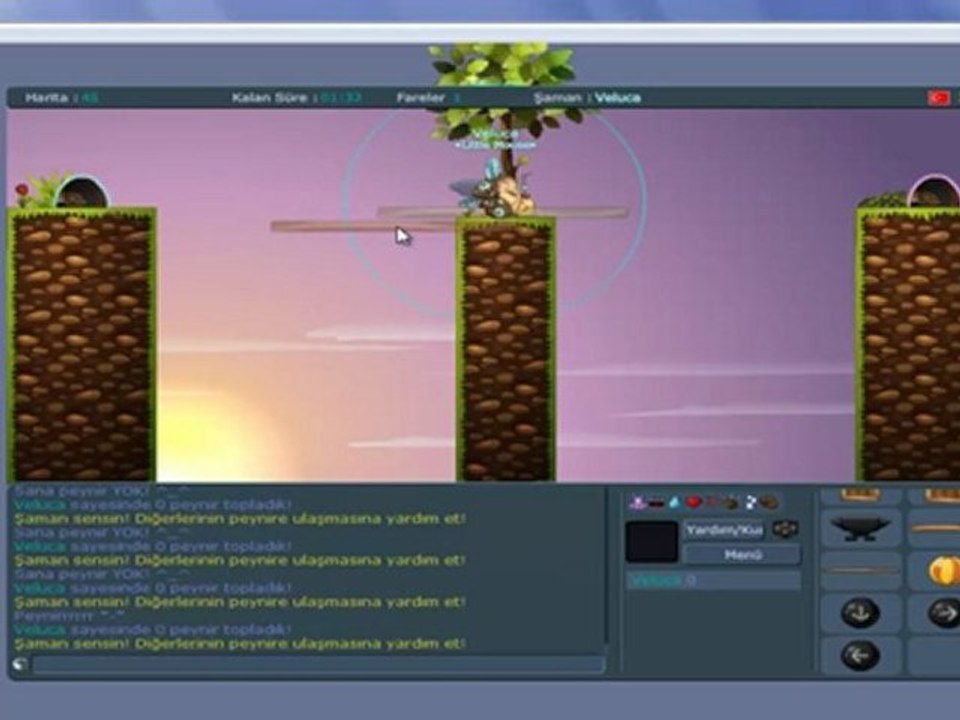
Task: Click the black avatar preview box
Action: 651,542
